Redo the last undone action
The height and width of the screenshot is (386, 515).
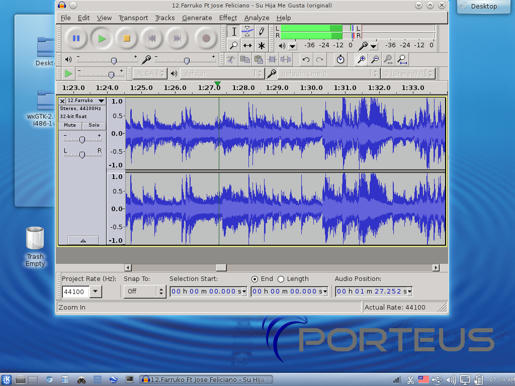pyautogui.click(x=319, y=60)
